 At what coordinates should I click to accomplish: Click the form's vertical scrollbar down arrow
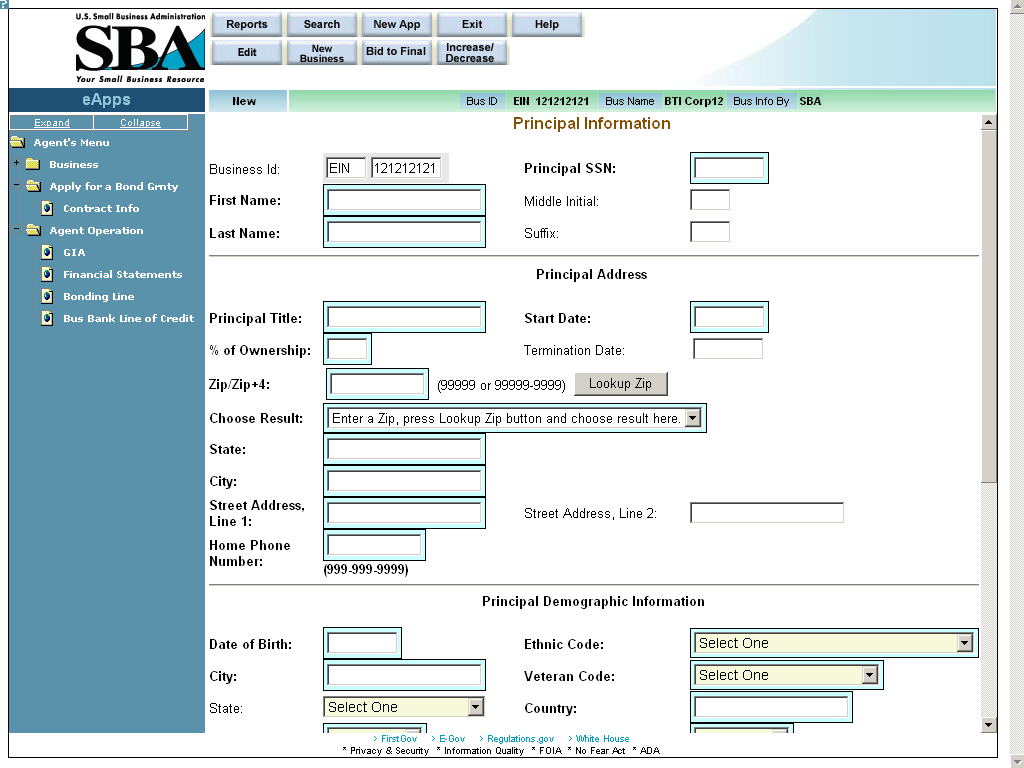[x=989, y=724]
